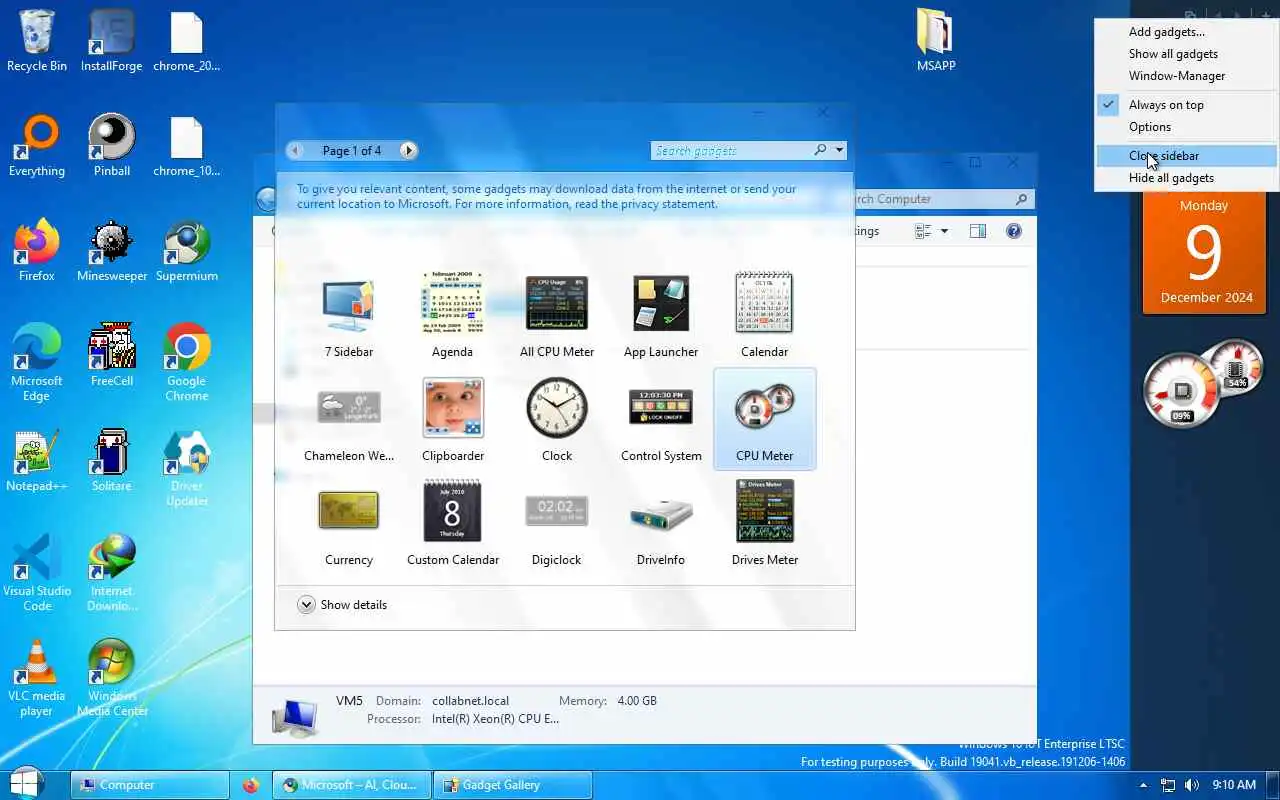Select the CPU Meter gadget
The image size is (1280, 800).
tap(765, 419)
